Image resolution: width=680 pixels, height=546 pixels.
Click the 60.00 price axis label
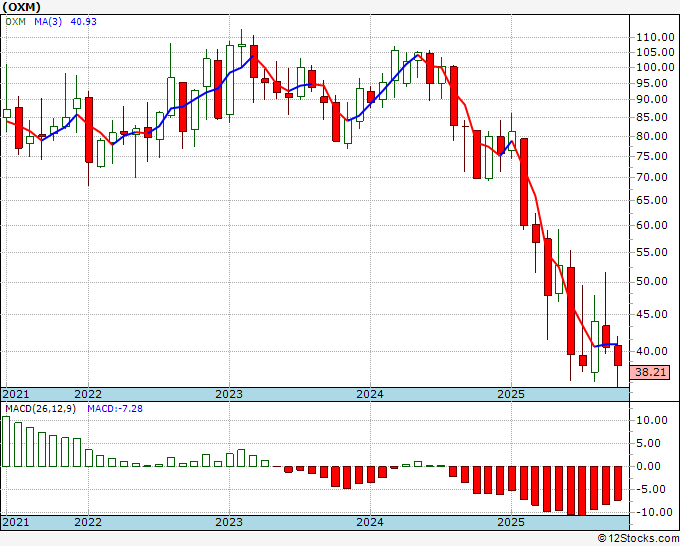651,225
